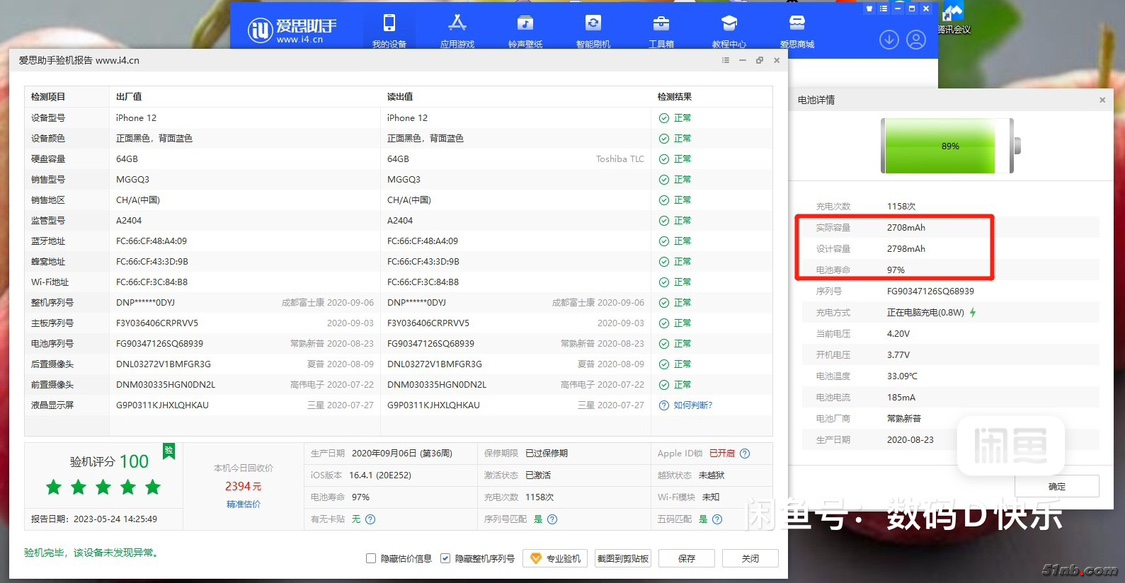Open the 工具箱 toolbox

pyautogui.click(x=661, y=29)
